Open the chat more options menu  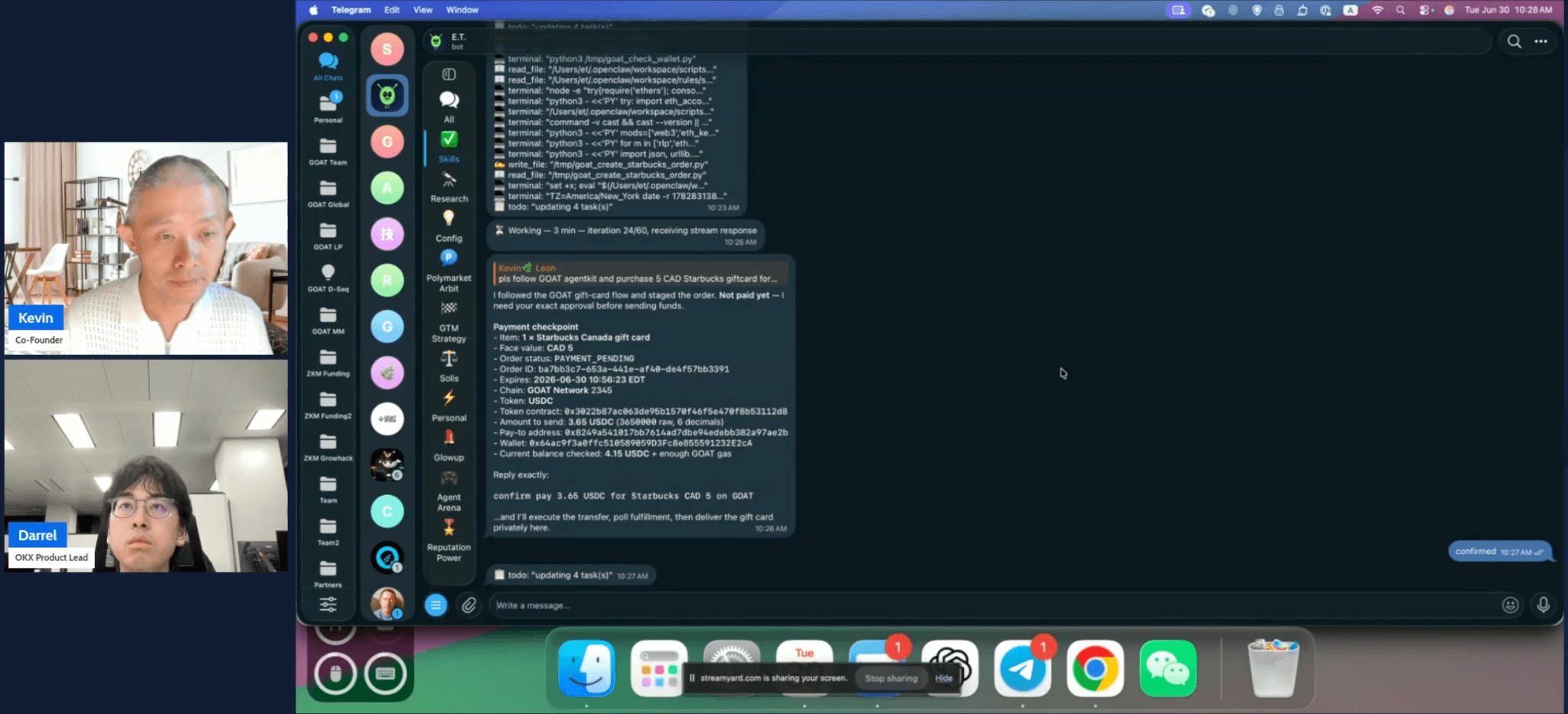click(1540, 41)
